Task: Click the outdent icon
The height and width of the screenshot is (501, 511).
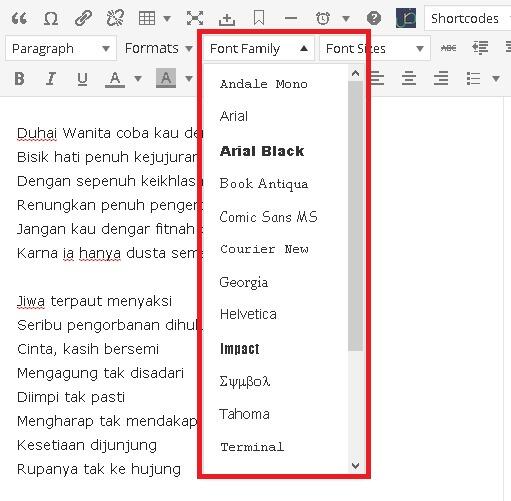Action: click(480, 48)
